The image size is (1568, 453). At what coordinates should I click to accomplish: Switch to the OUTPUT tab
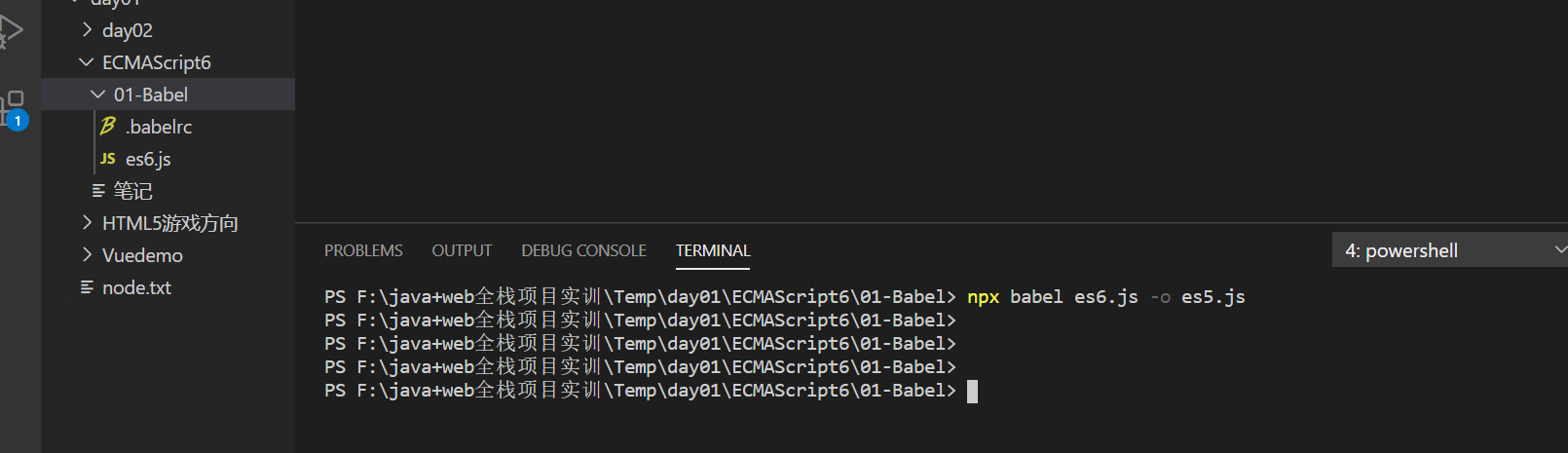coord(462,250)
